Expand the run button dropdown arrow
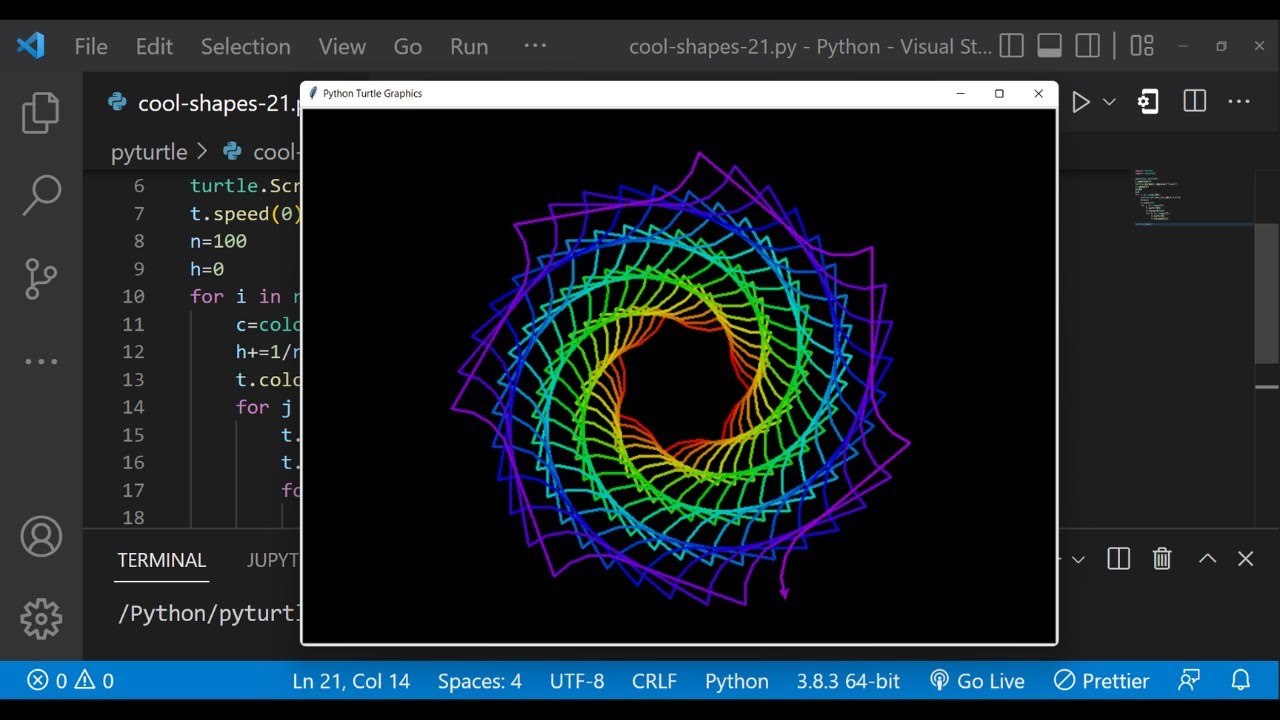Image resolution: width=1280 pixels, height=720 pixels. tap(1109, 102)
